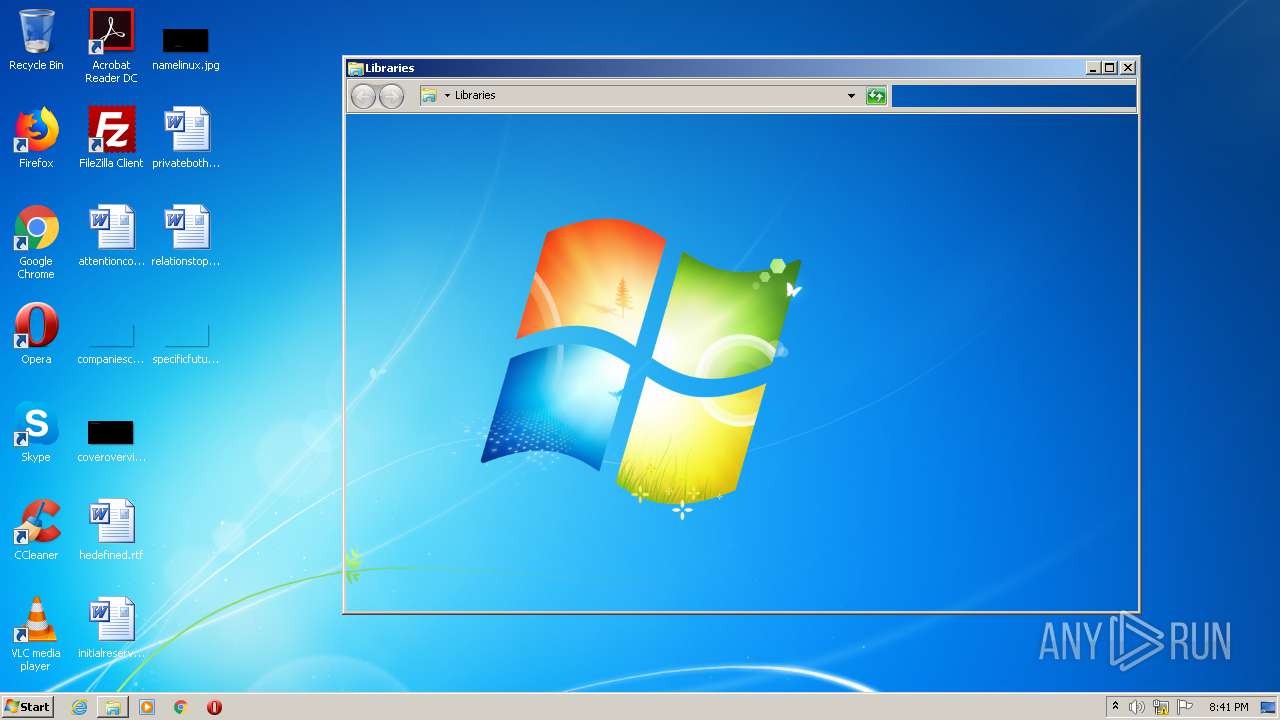This screenshot has width=1280, height=720.
Task: Select the Google Chrome desktop shortcut
Action: (36, 242)
